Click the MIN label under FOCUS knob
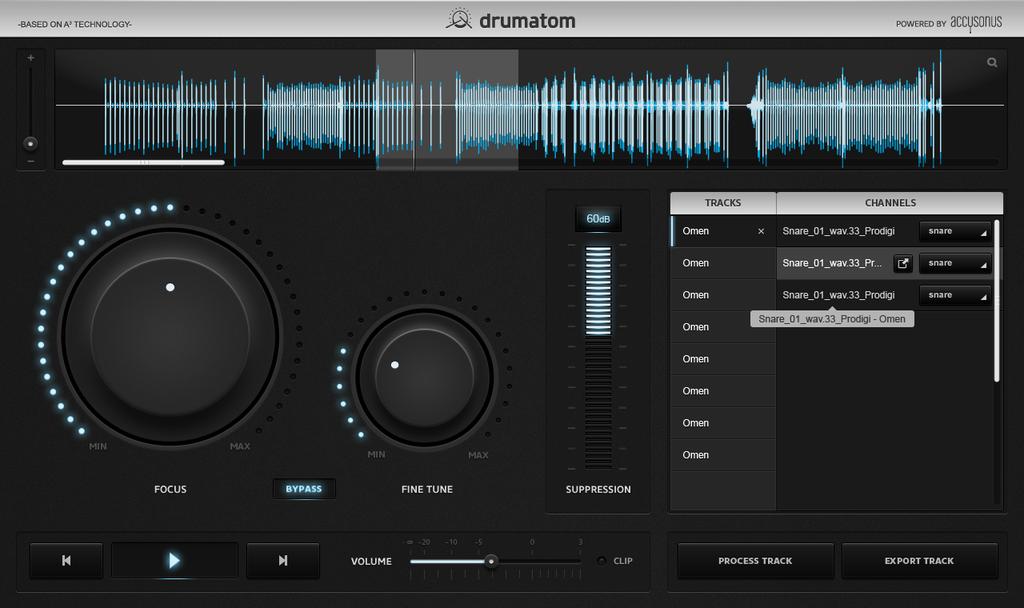 coord(98,447)
